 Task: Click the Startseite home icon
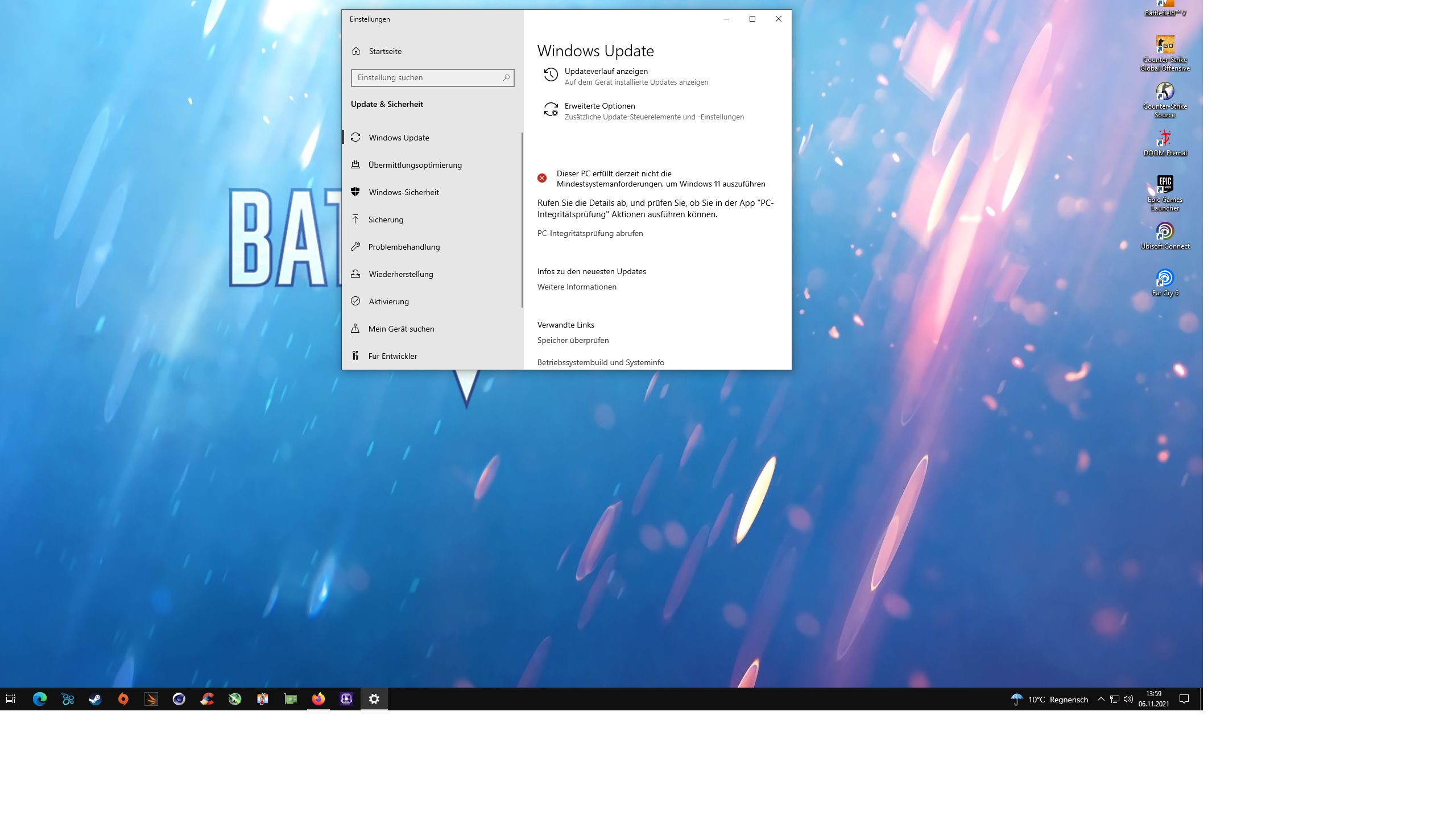(356, 51)
